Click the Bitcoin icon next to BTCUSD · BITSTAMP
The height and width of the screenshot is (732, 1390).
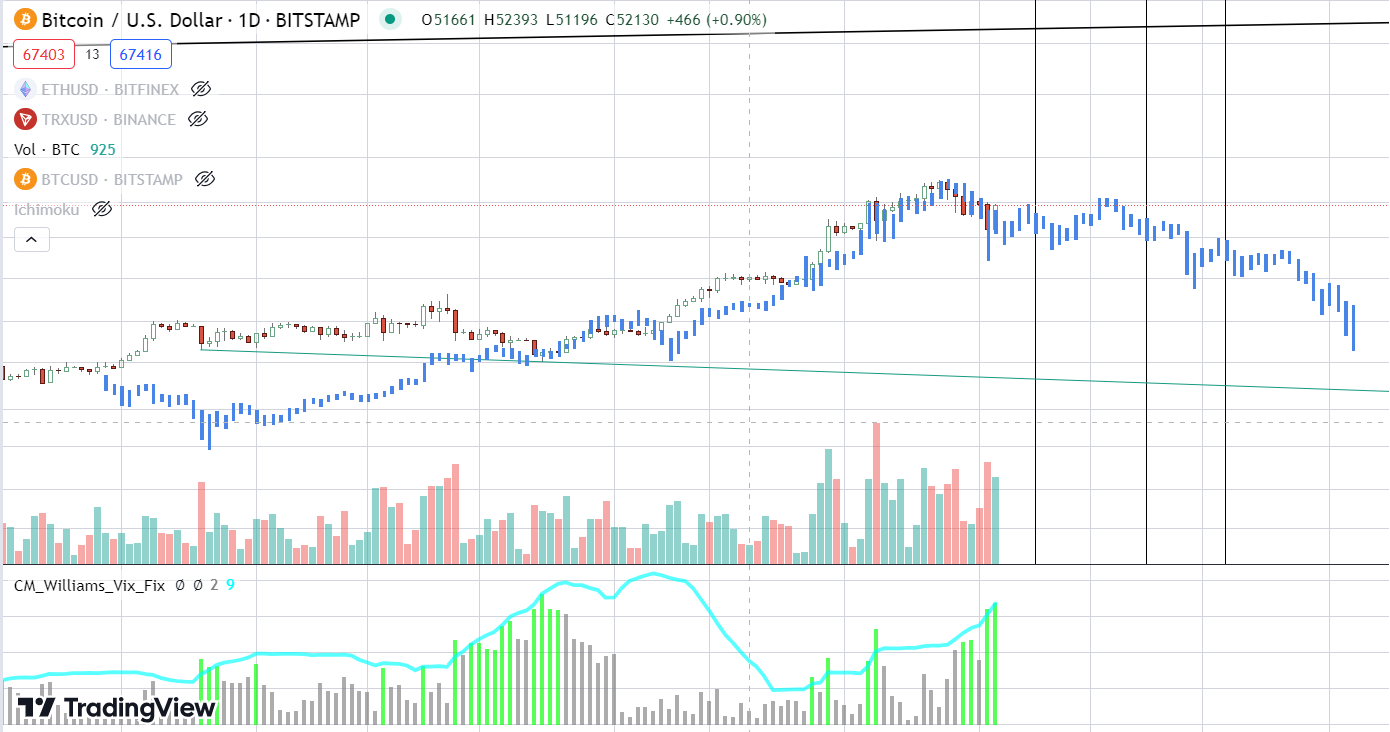click(25, 179)
